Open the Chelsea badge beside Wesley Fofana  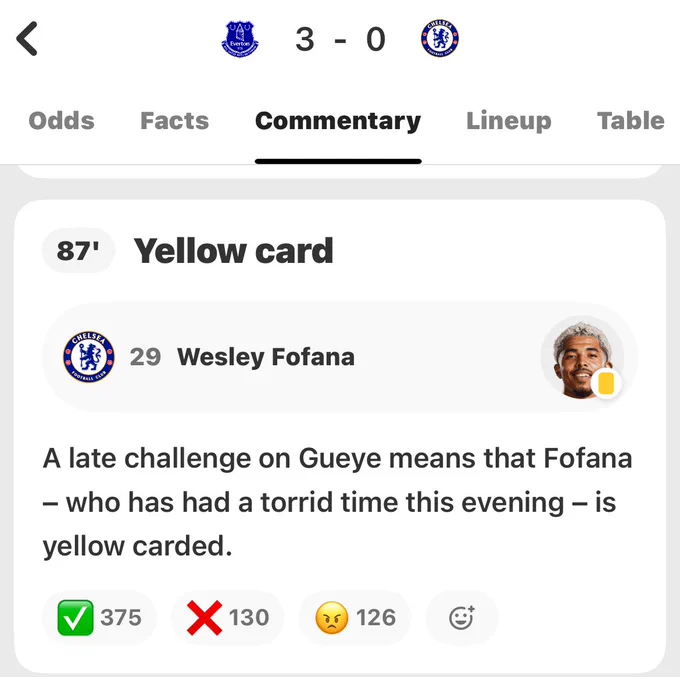[x=89, y=357]
